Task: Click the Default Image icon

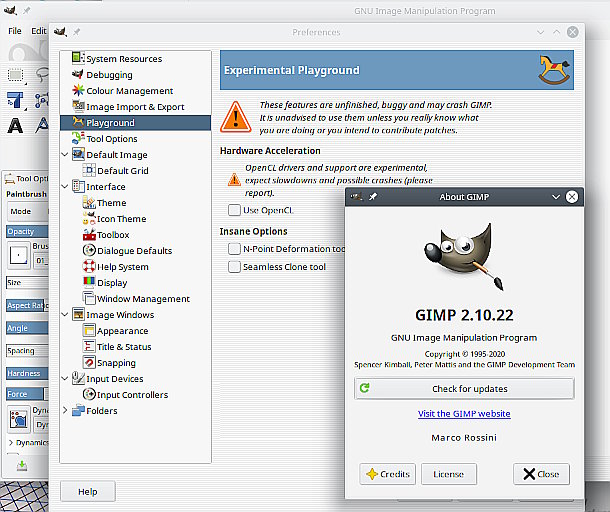Action: (x=78, y=154)
